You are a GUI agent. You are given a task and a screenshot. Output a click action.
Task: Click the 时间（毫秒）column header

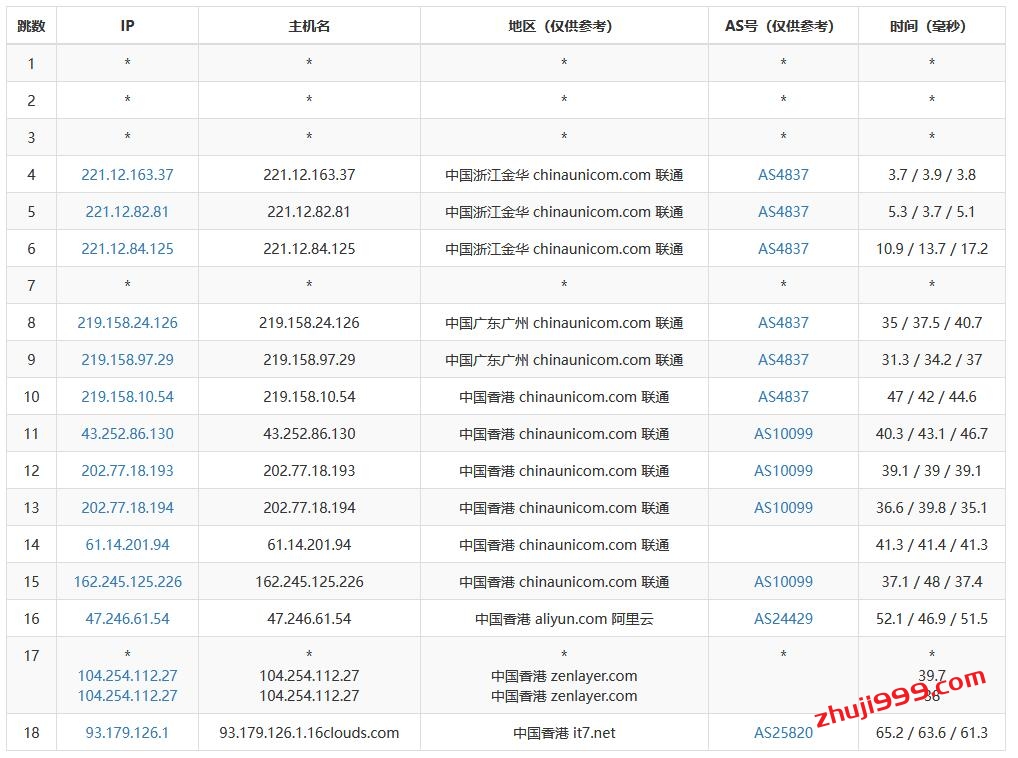[x=931, y=26]
